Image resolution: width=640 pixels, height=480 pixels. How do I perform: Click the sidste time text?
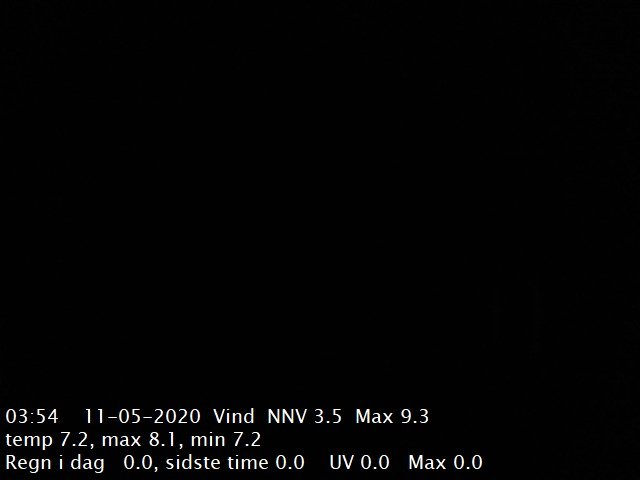point(217,463)
